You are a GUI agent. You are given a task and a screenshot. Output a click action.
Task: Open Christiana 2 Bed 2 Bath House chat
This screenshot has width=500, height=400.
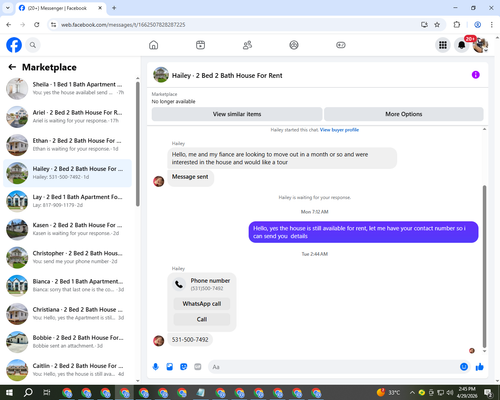(x=67, y=314)
